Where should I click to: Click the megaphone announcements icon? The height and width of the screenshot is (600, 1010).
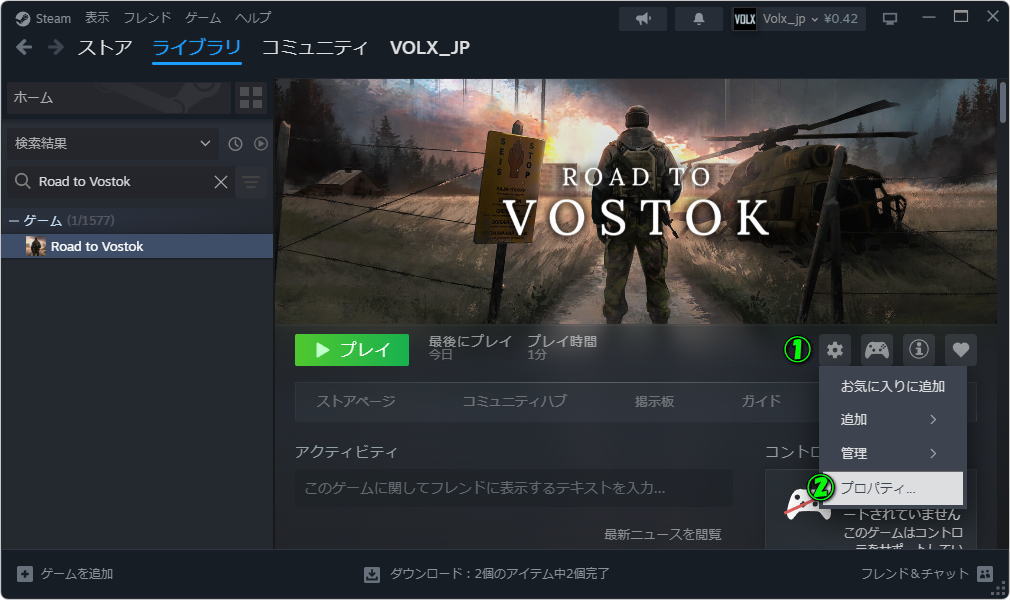click(x=643, y=19)
